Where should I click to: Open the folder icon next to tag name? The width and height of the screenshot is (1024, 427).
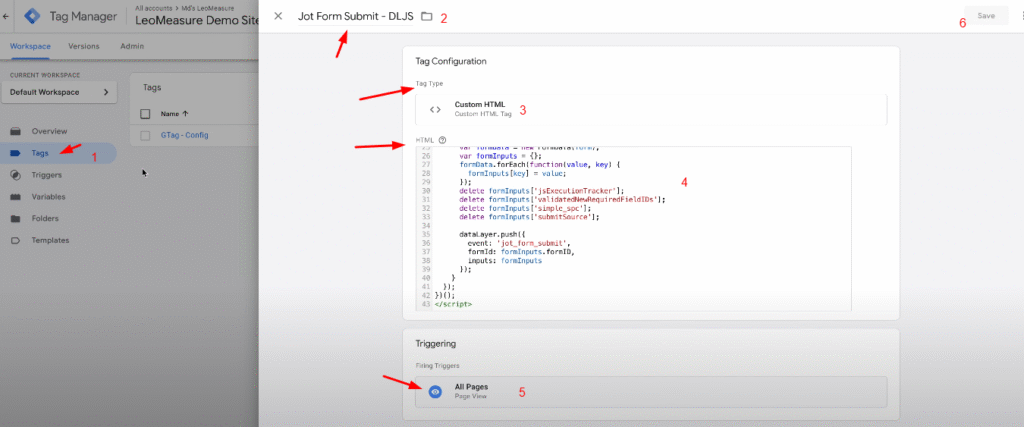(x=426, y=16)
